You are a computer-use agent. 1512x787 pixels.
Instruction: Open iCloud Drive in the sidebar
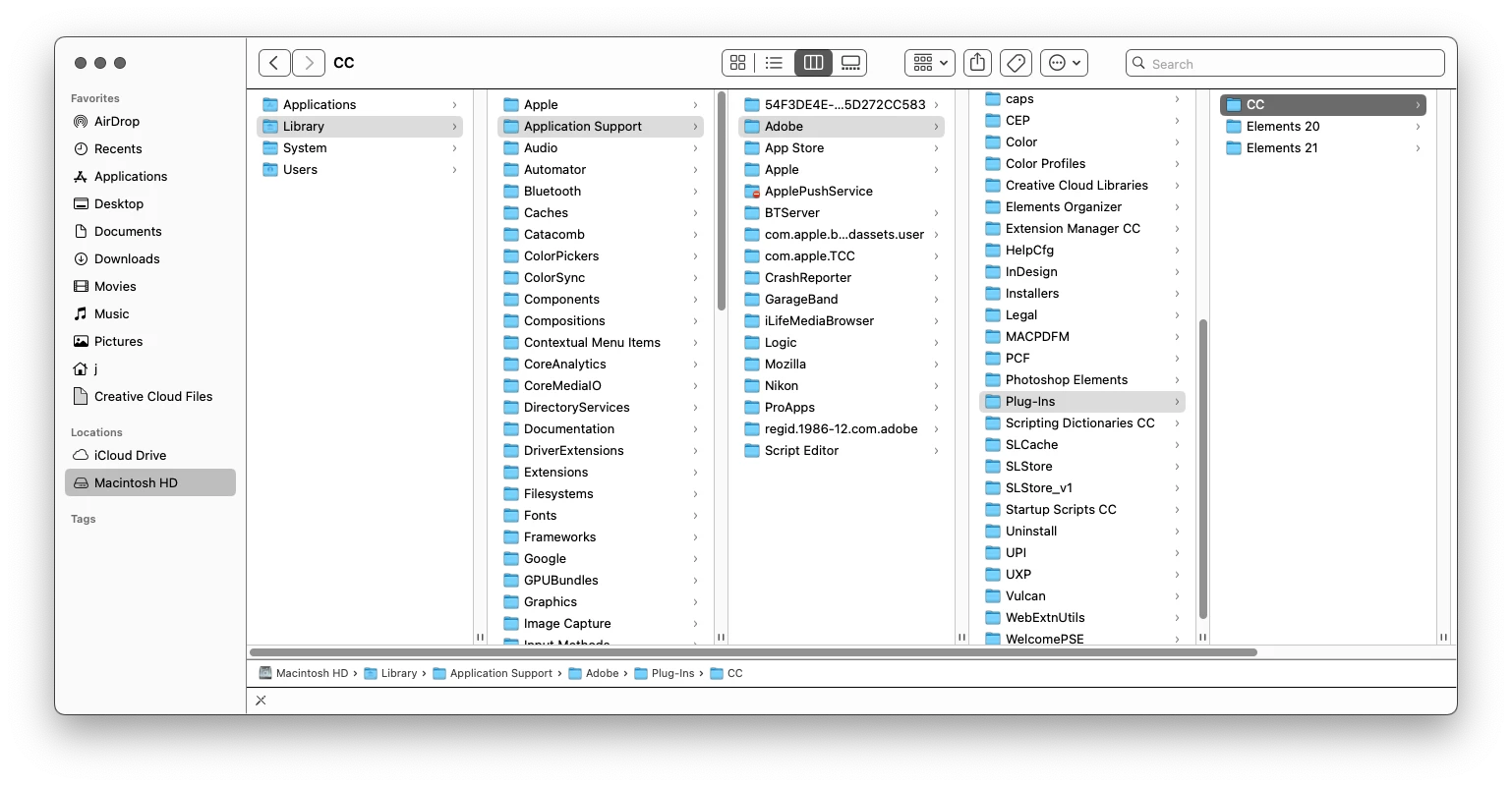150,456
